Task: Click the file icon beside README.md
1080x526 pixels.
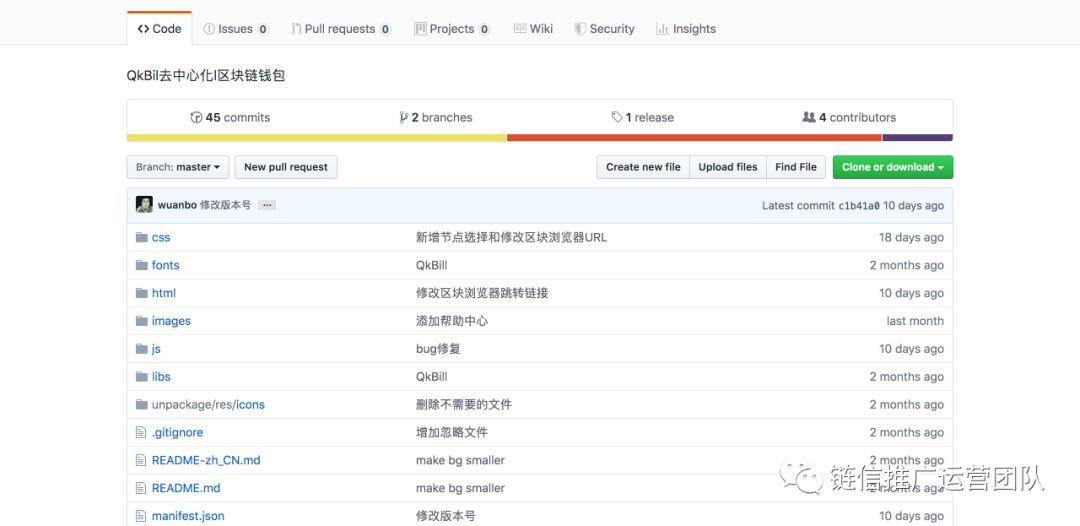Action: click(141, 489)
